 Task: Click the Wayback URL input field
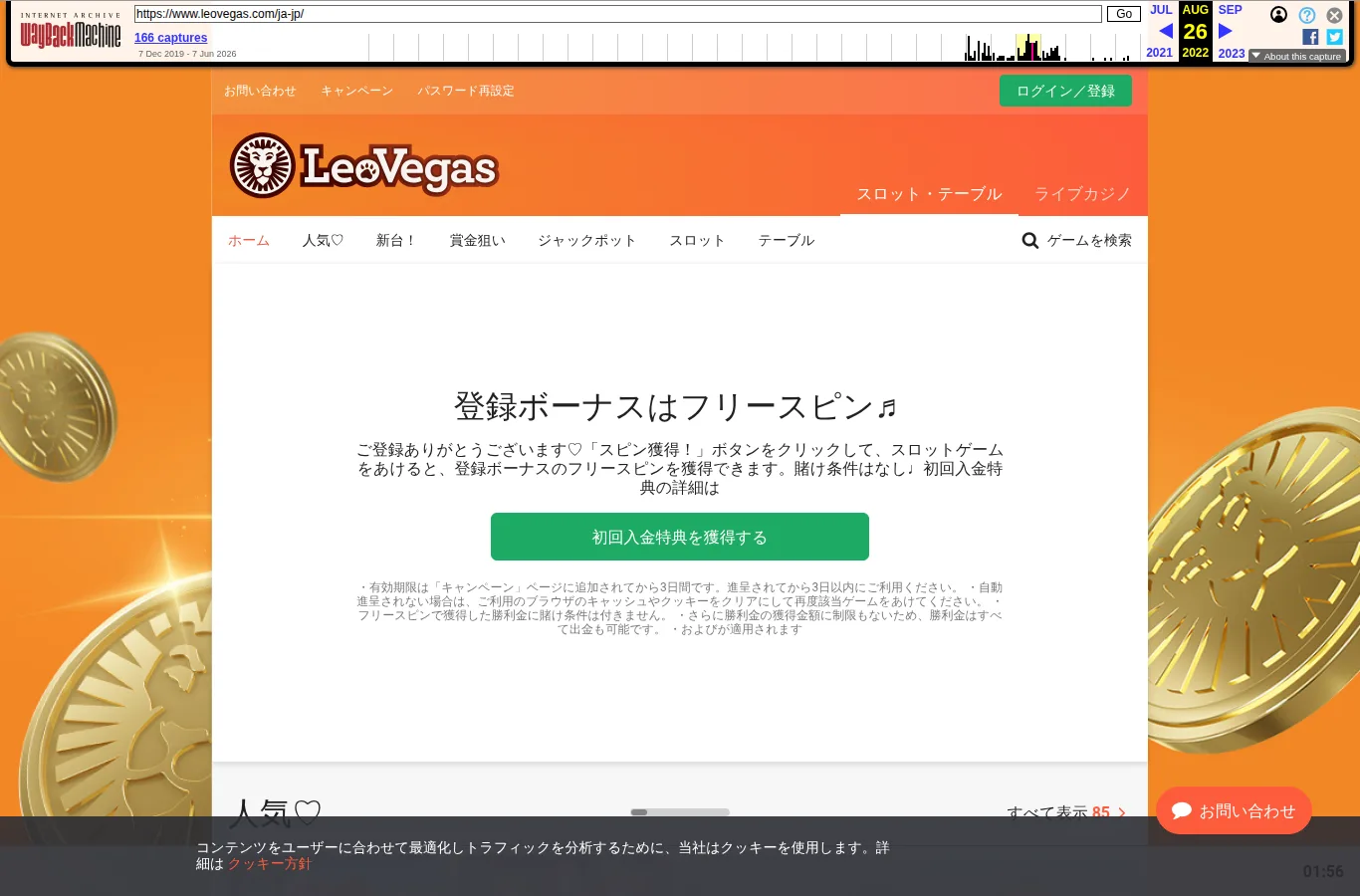click(618, 14)
